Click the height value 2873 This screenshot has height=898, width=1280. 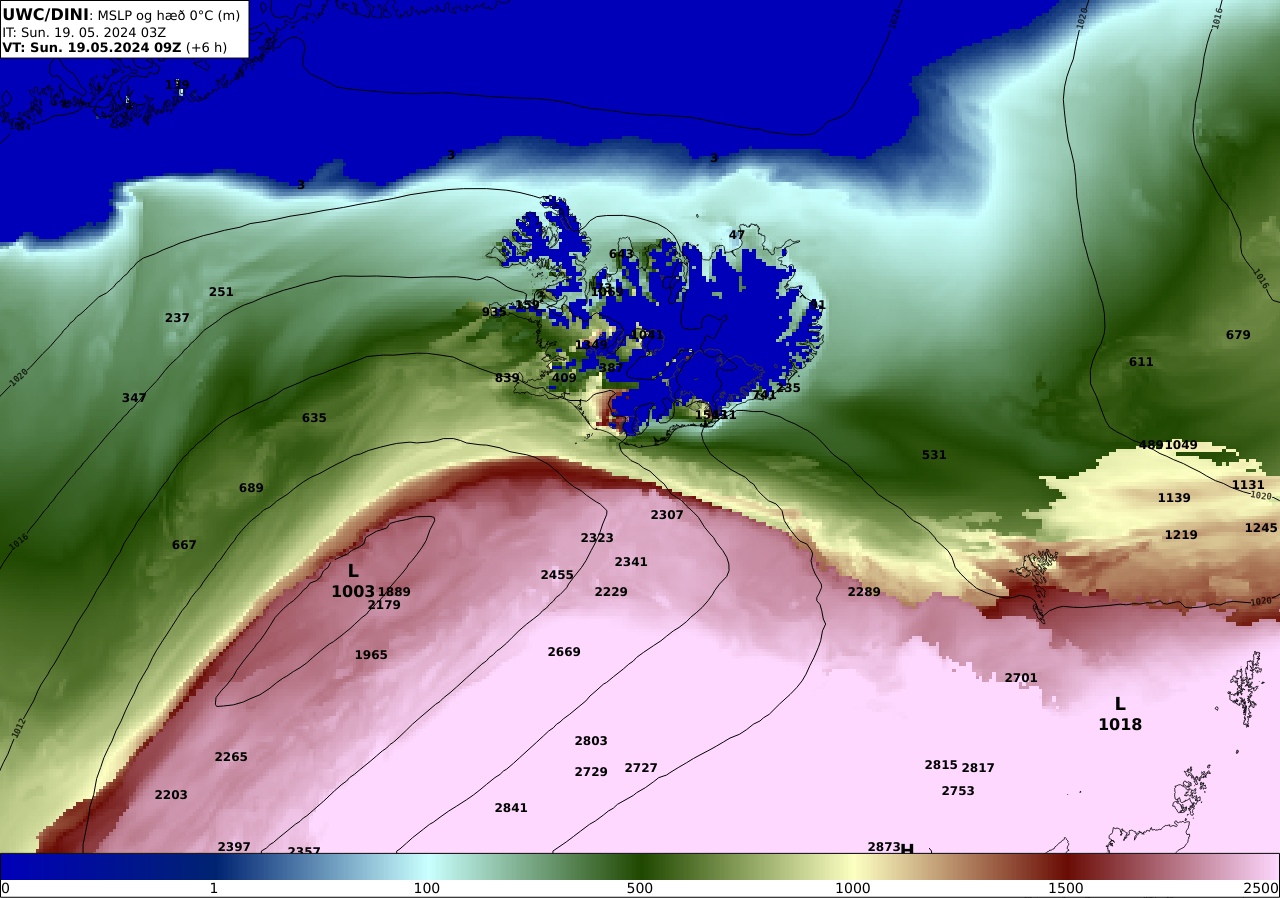tap(884, 847)
